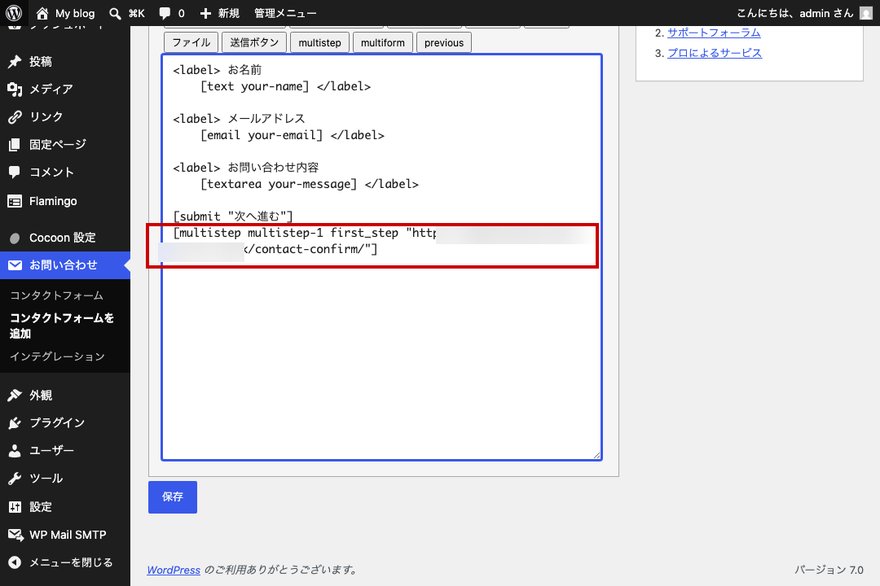
Task: Open プラグイン in the sidebar
Action: coord(57,423)
